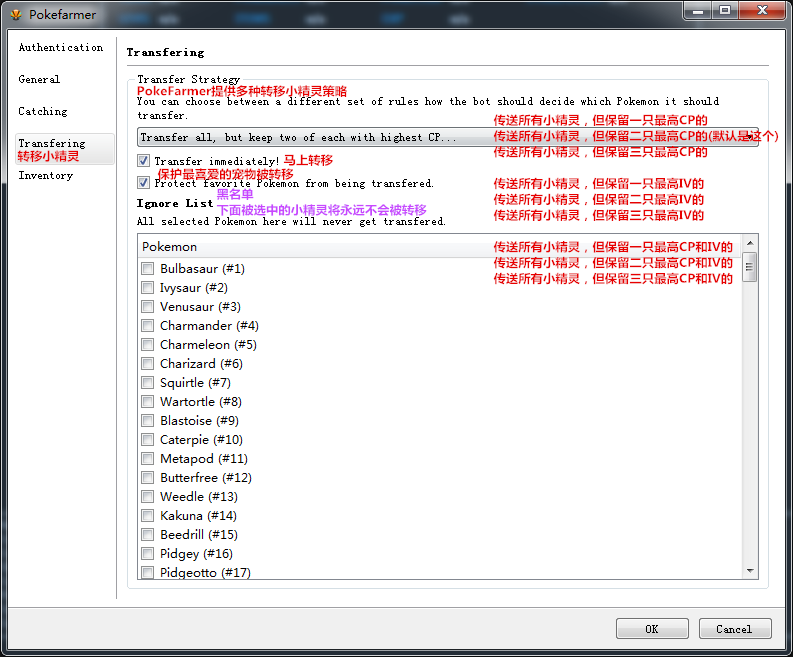Check the Charmander (#4) checkbox

(148, 326)
